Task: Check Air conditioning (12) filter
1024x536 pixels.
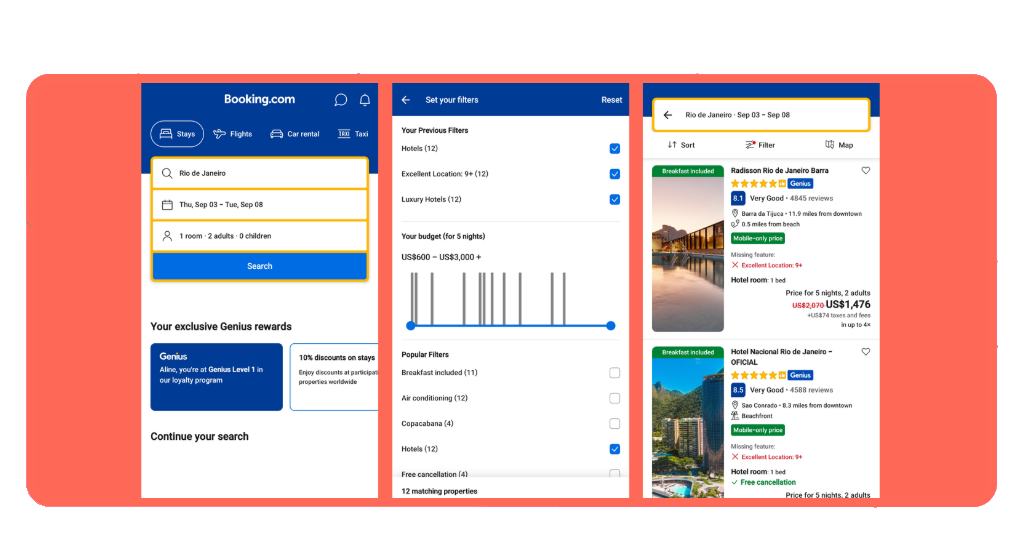Action: coord(615,398)
